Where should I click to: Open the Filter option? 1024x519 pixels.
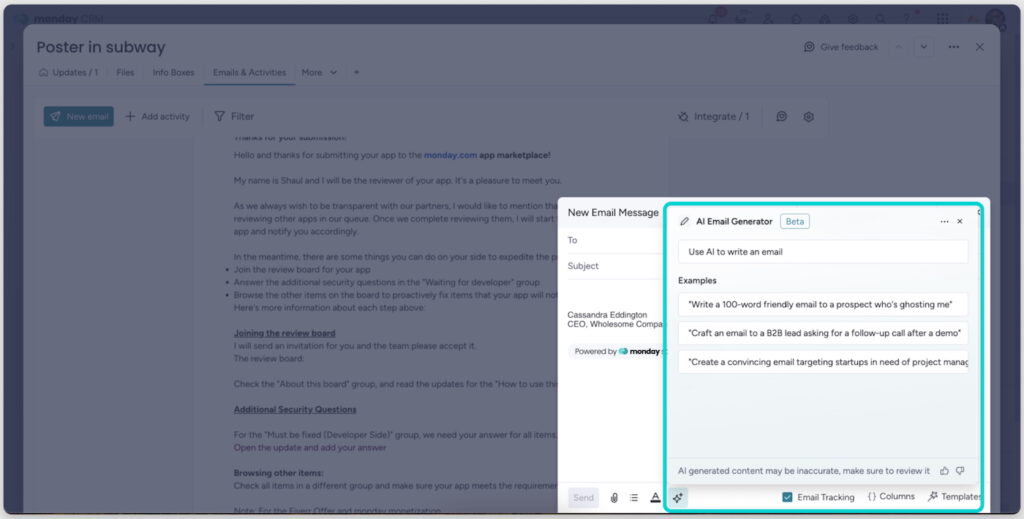pyautogui.click(x=234, y=116)
